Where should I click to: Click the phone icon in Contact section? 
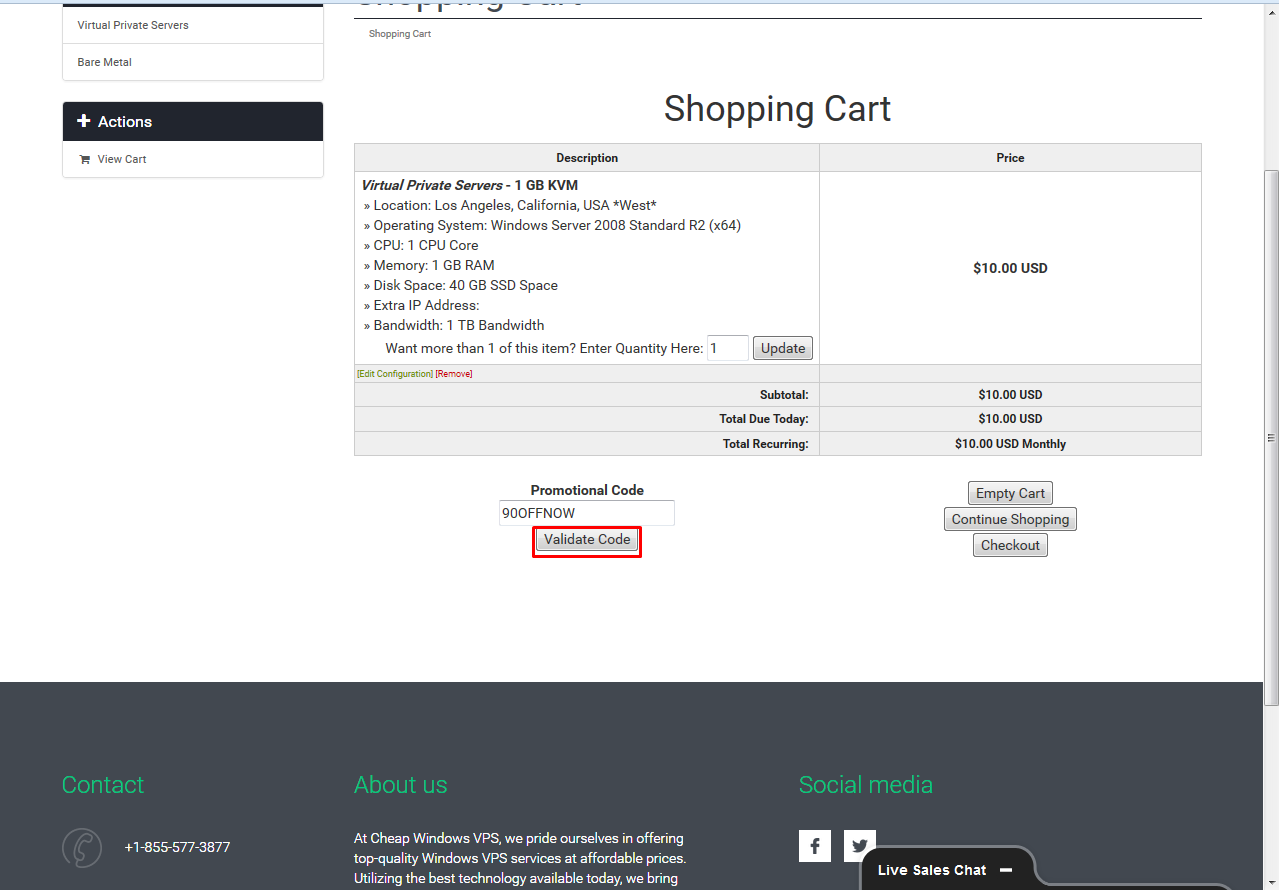82,847
